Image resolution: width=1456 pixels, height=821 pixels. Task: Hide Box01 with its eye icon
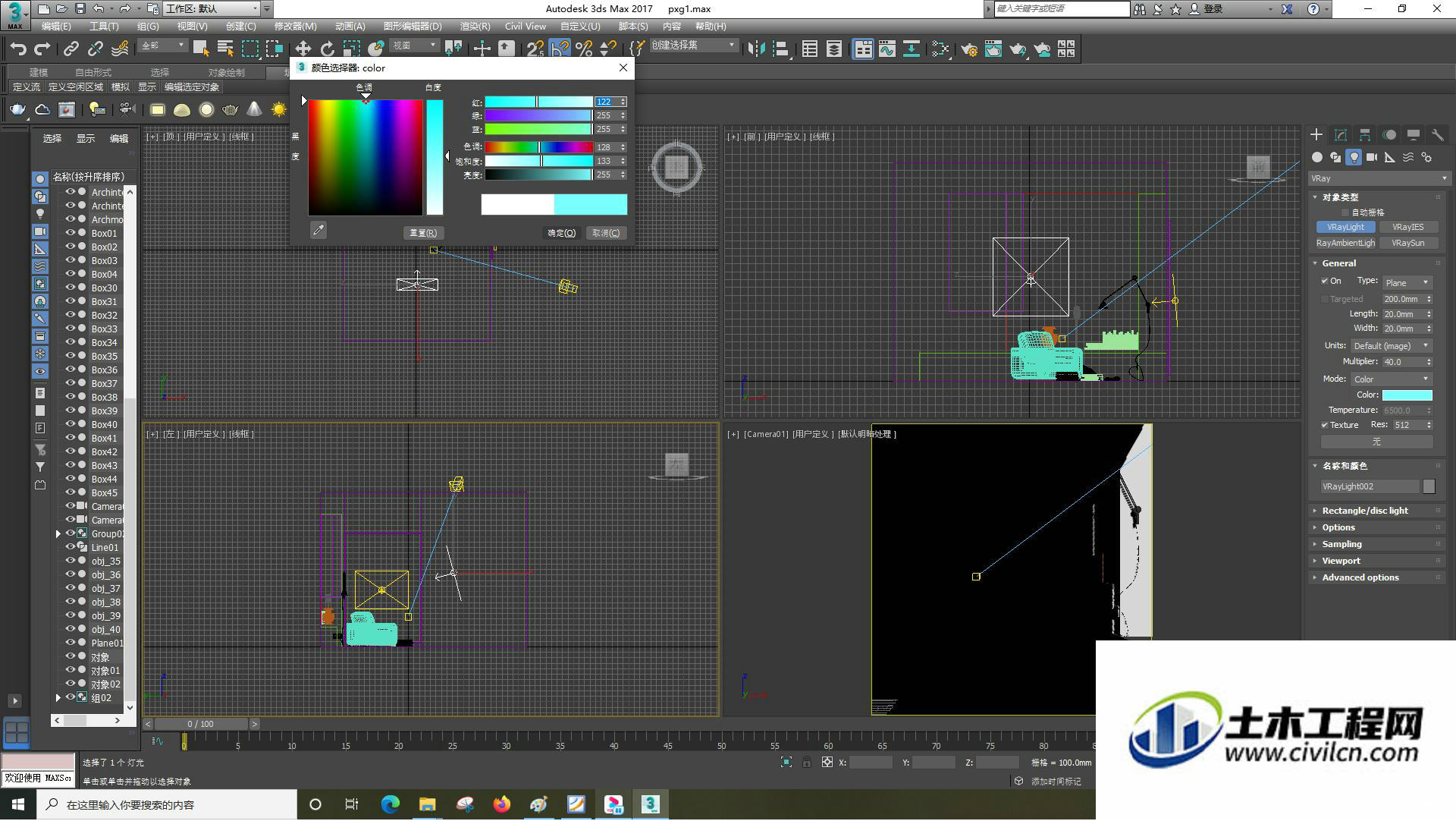(70, 233)
